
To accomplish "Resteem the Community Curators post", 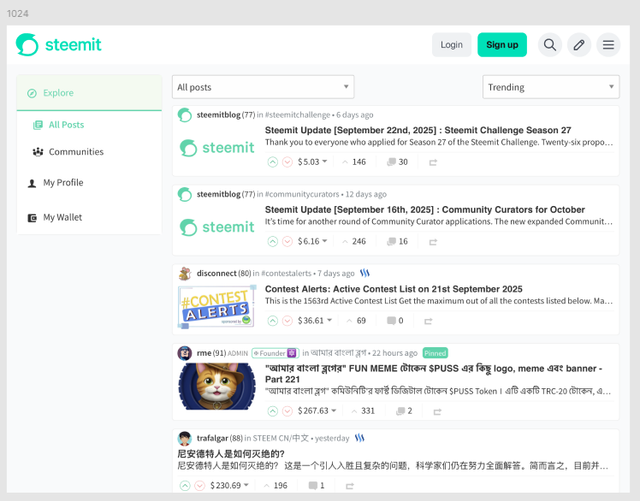I will (x=433, y=242).
